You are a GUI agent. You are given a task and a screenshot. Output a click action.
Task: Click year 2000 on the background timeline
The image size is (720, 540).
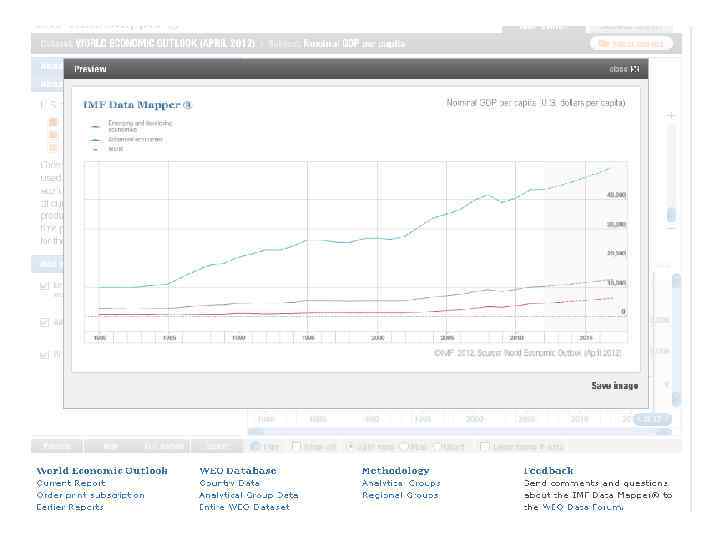point(474,419)
